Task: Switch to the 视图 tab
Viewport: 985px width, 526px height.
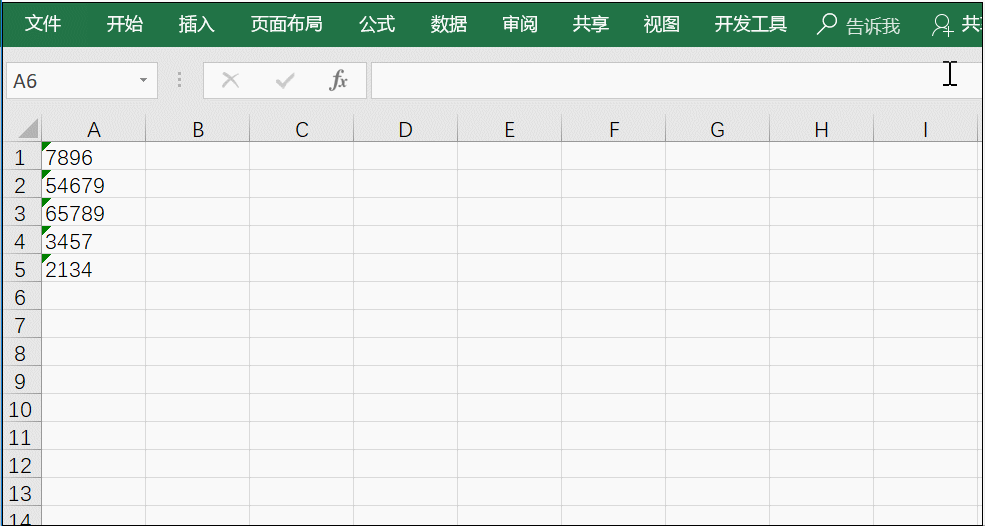Action: coord(661,25)
